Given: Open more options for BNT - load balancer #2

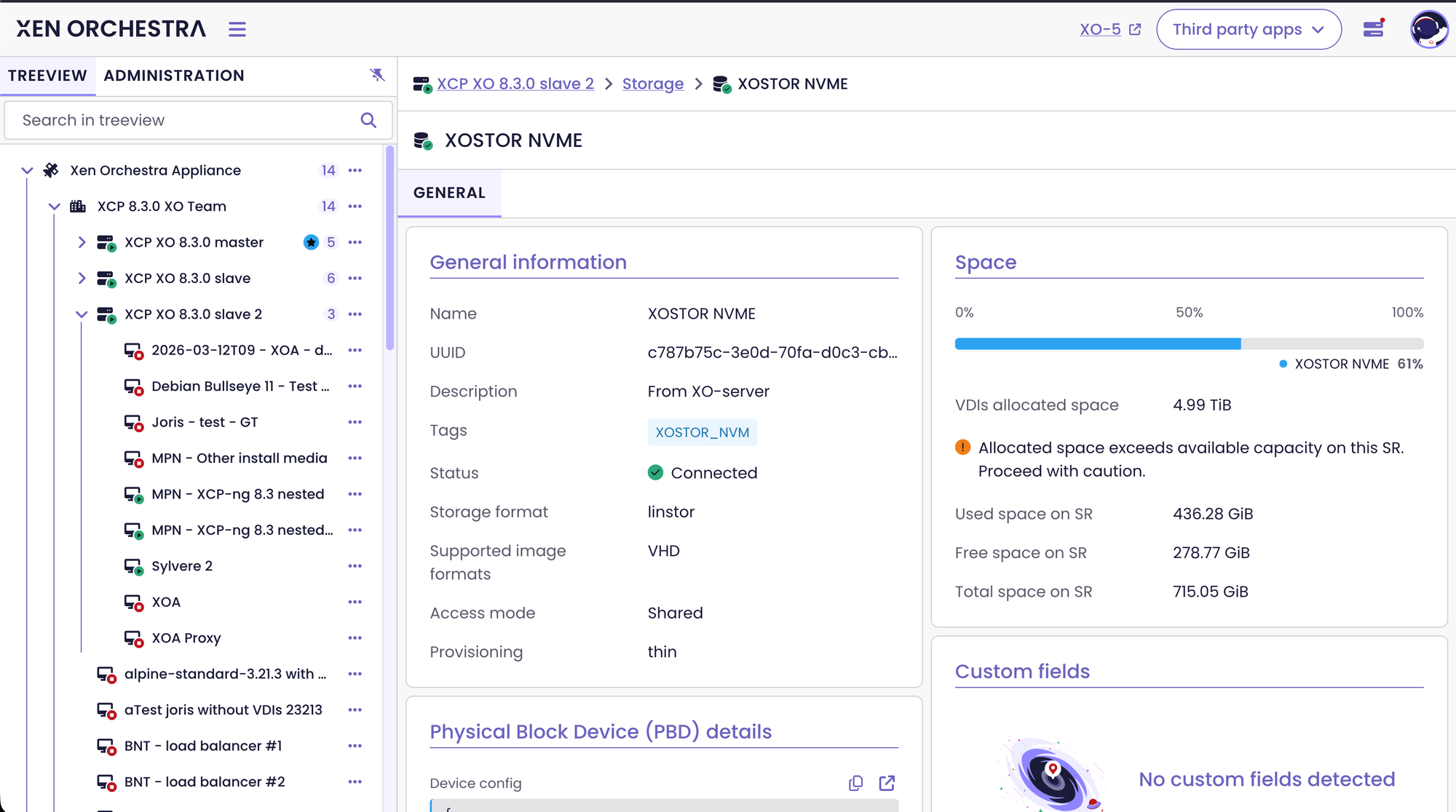Looking at the screenshot, I should (355, 782).
